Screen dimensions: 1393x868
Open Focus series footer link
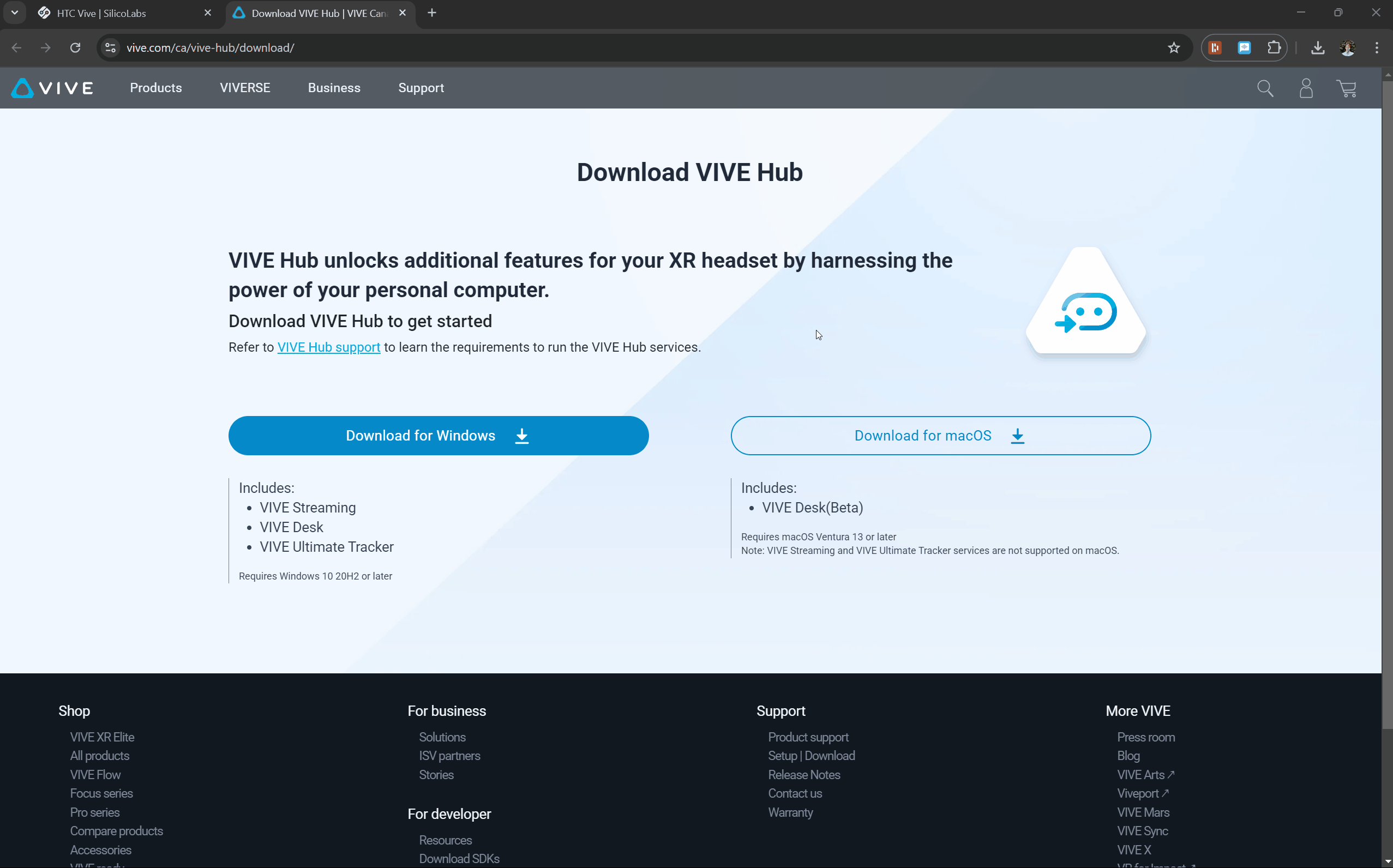(101, 793)
